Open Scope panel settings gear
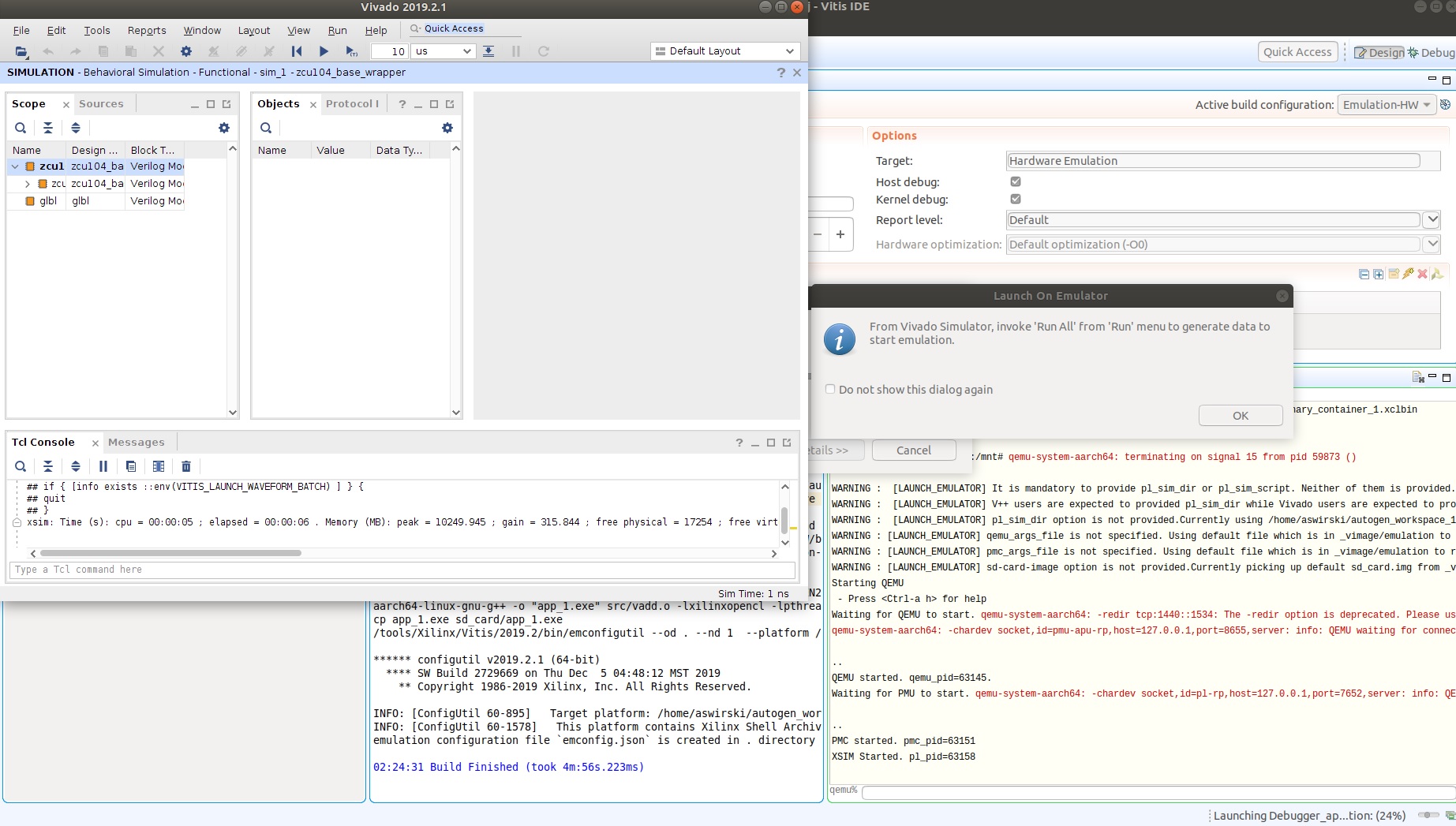Screen dimensions: 1456x826 tap(224, 128)
